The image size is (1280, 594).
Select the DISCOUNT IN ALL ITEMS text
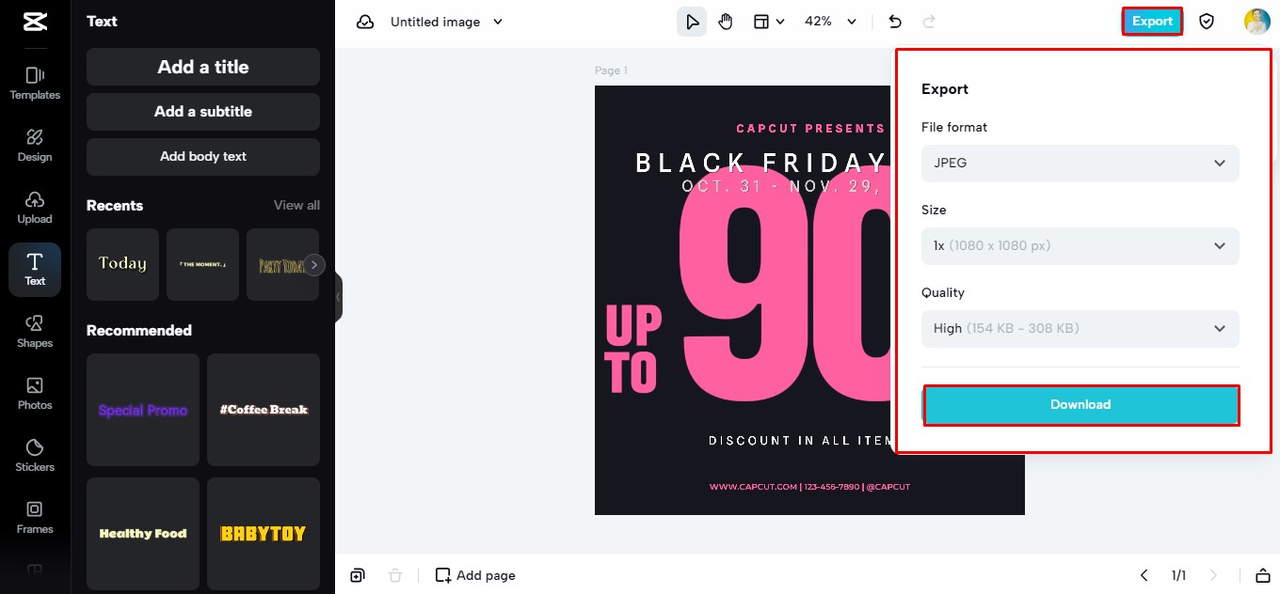coord(800,441)
